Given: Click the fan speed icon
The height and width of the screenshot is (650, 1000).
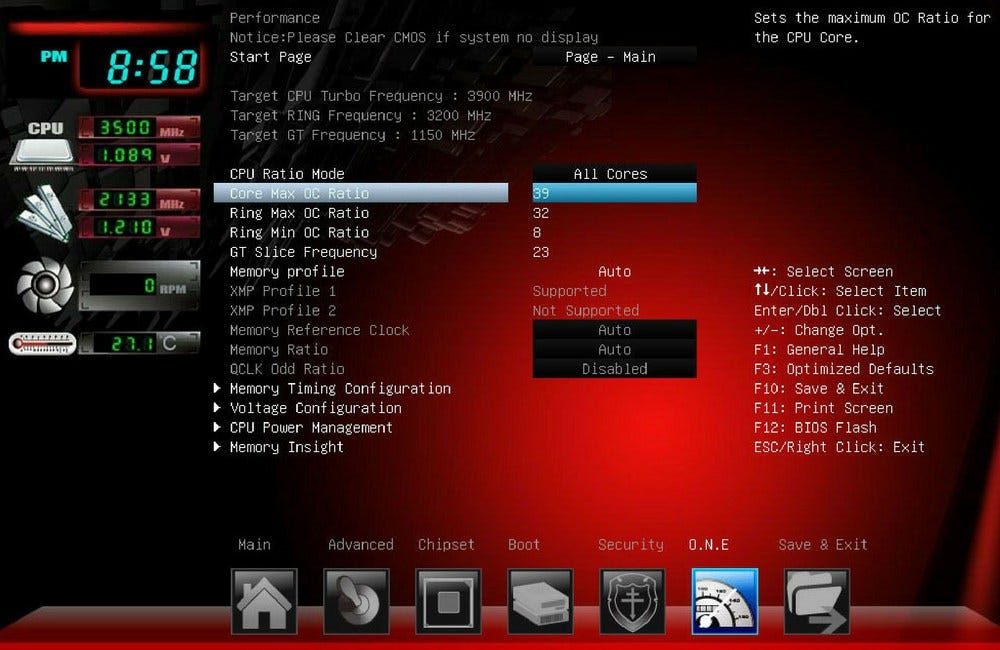Looking at the screenshot, I should click(45, 285).
